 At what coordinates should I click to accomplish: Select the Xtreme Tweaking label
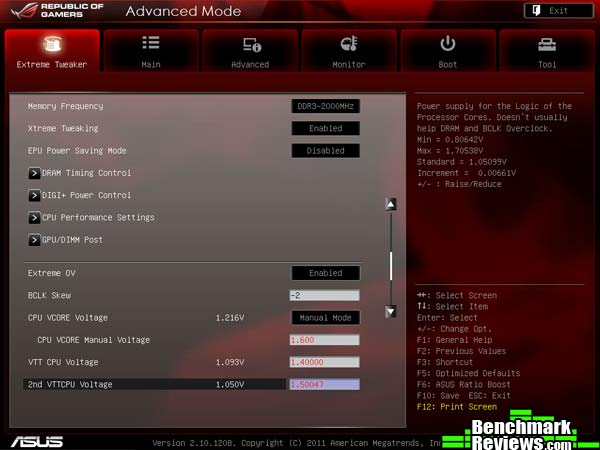(x=63, y=128)
